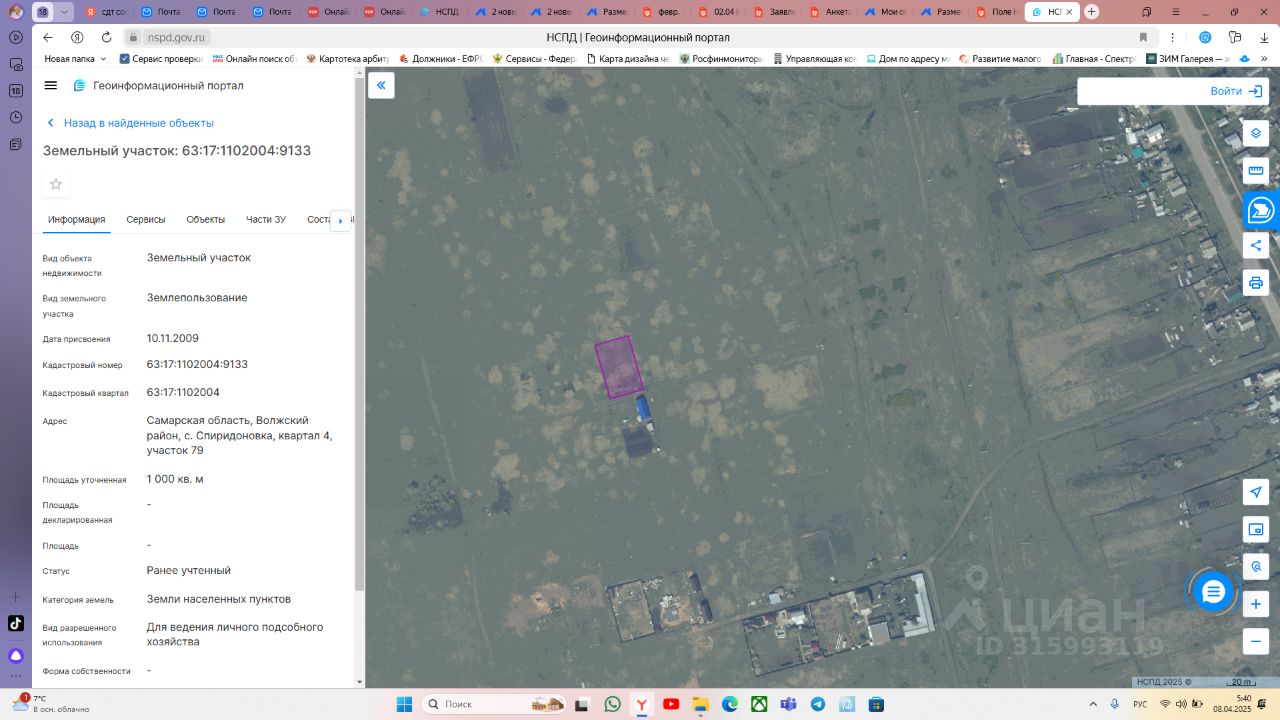Open the Росфинмониторинг bookmark
This screenshot has height=720, width=1280.
tap(721, 59)
